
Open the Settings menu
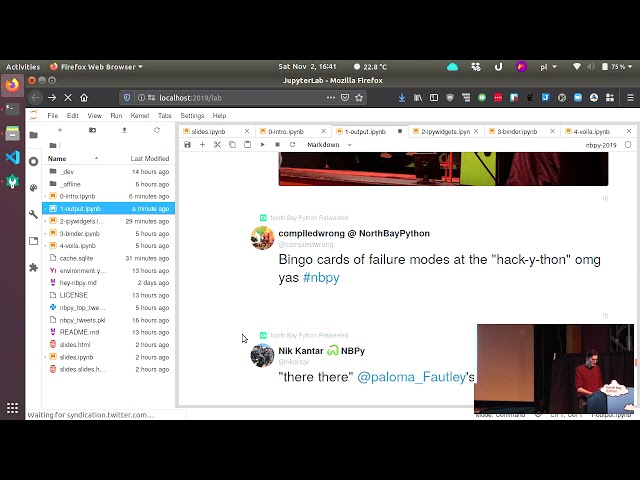pyautogui.click(x=192, y=116)
